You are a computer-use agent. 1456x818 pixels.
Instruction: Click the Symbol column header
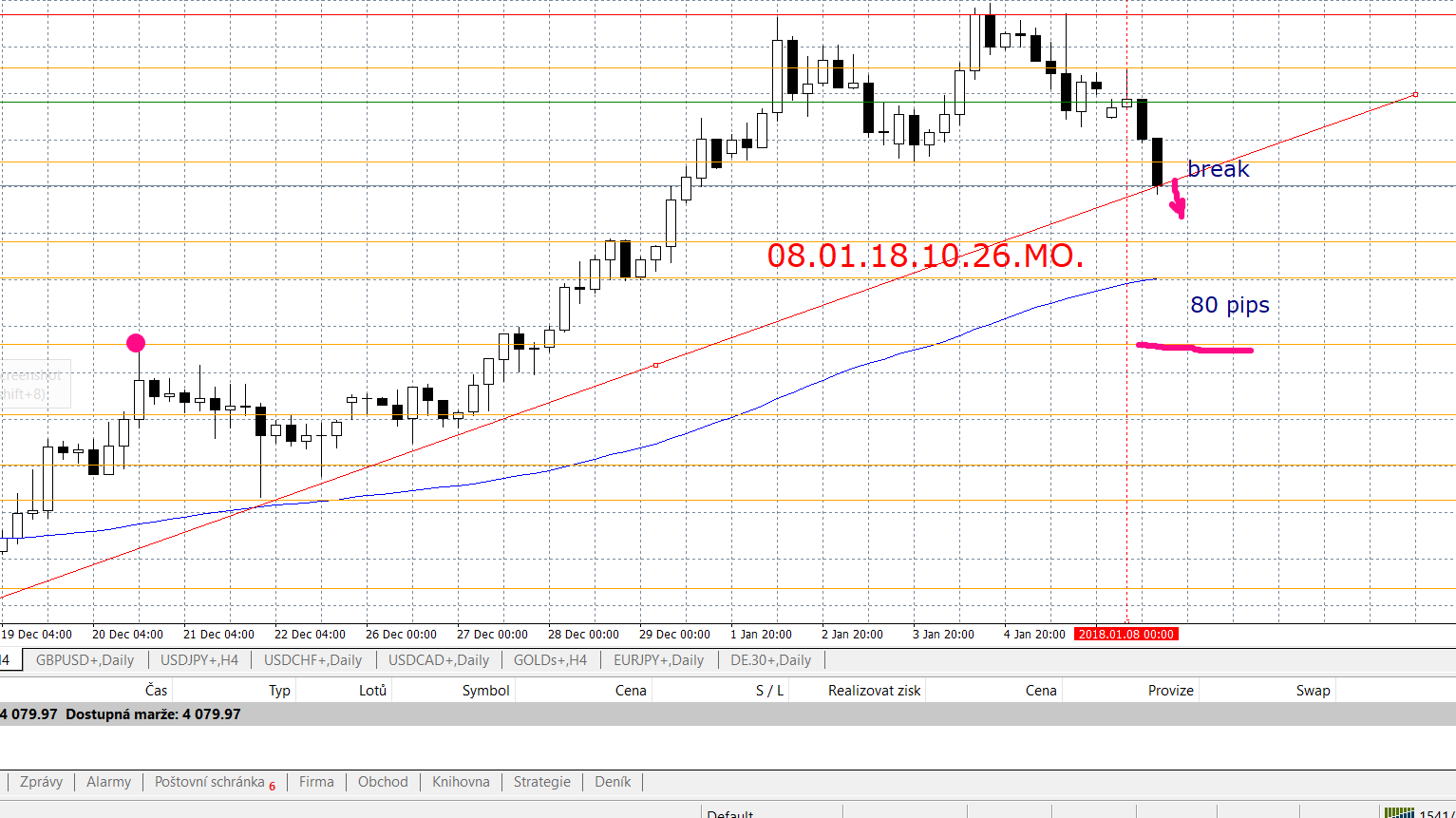(485, 691)
